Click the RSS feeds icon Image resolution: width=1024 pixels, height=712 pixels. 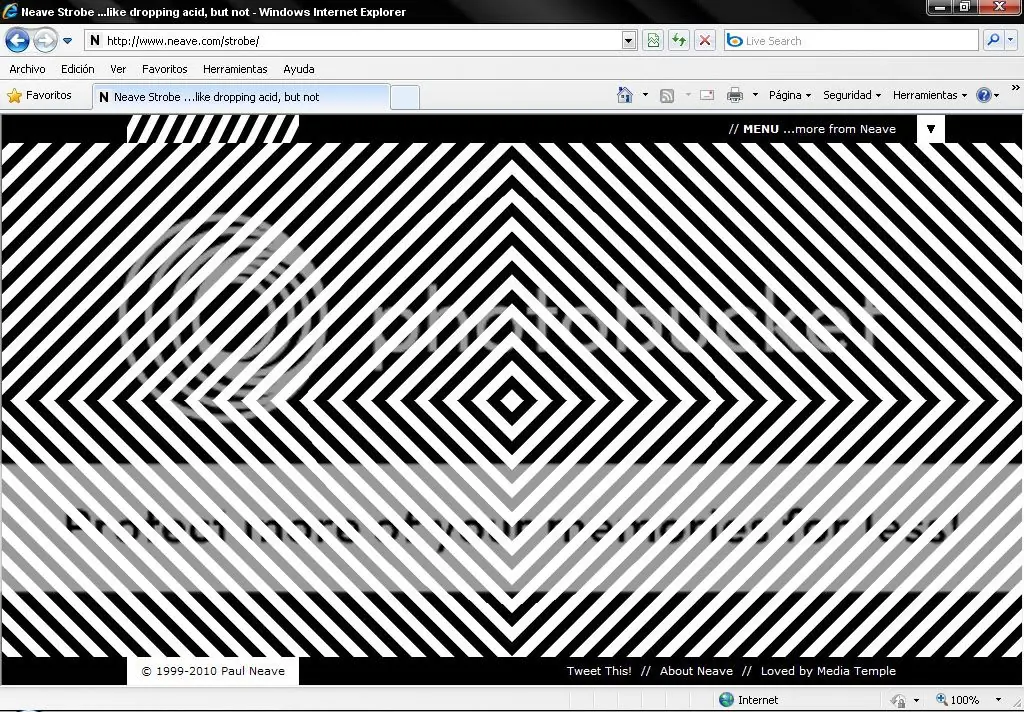pyautogui.click(x=667, y=96)
